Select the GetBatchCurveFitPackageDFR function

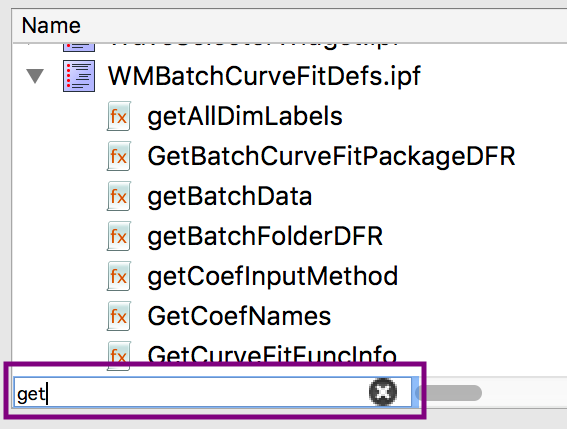coord(331,157)
